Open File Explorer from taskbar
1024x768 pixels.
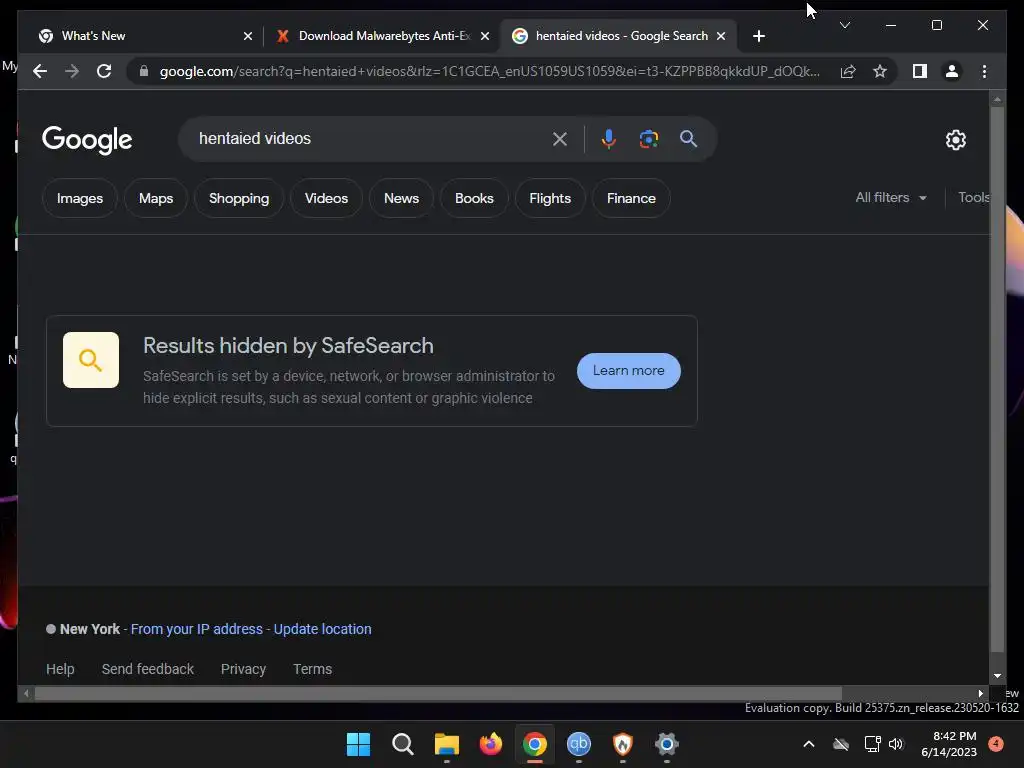tap(447, 744)
